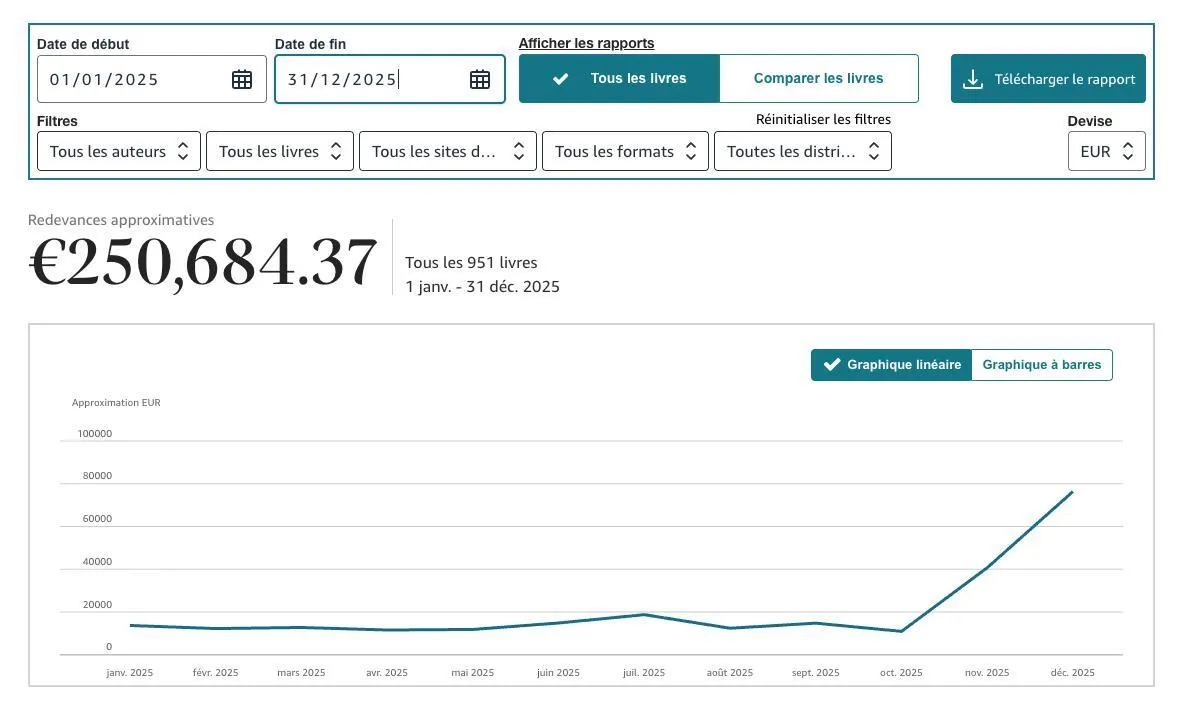This screenshot has height=721, width=1194.
Task: Focus the Date de début input field
Action: coord(152,79)
